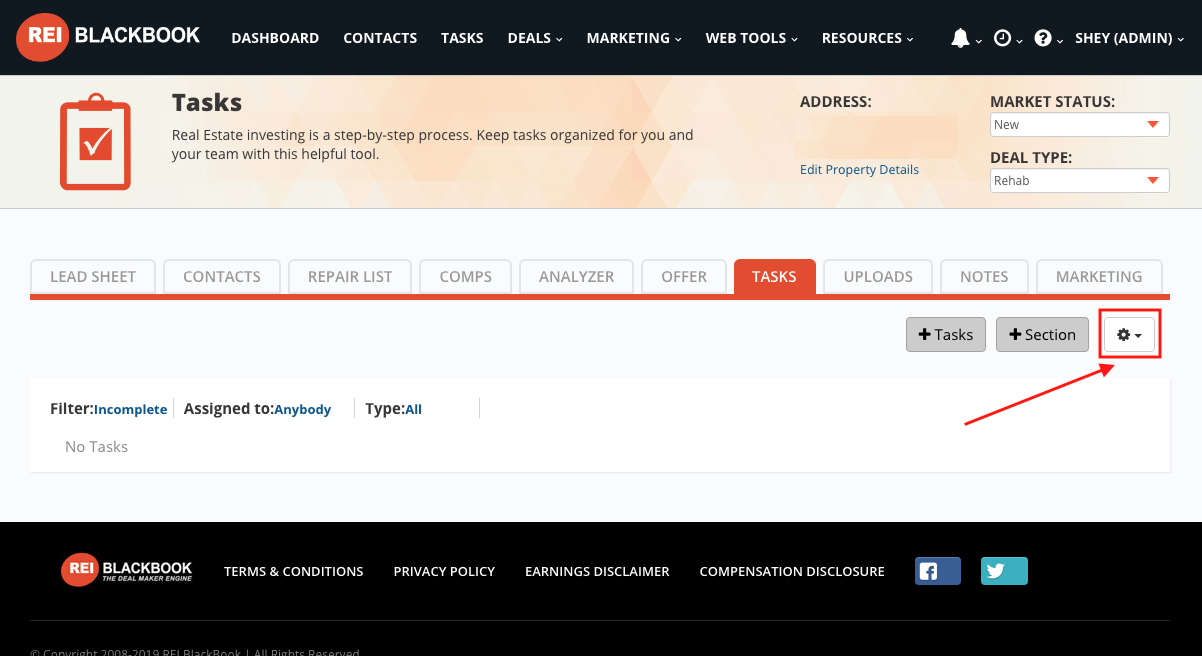Open the Deal Type dropdown
The height and width of the screenshot is (656, 1202).
(1080, 181)
